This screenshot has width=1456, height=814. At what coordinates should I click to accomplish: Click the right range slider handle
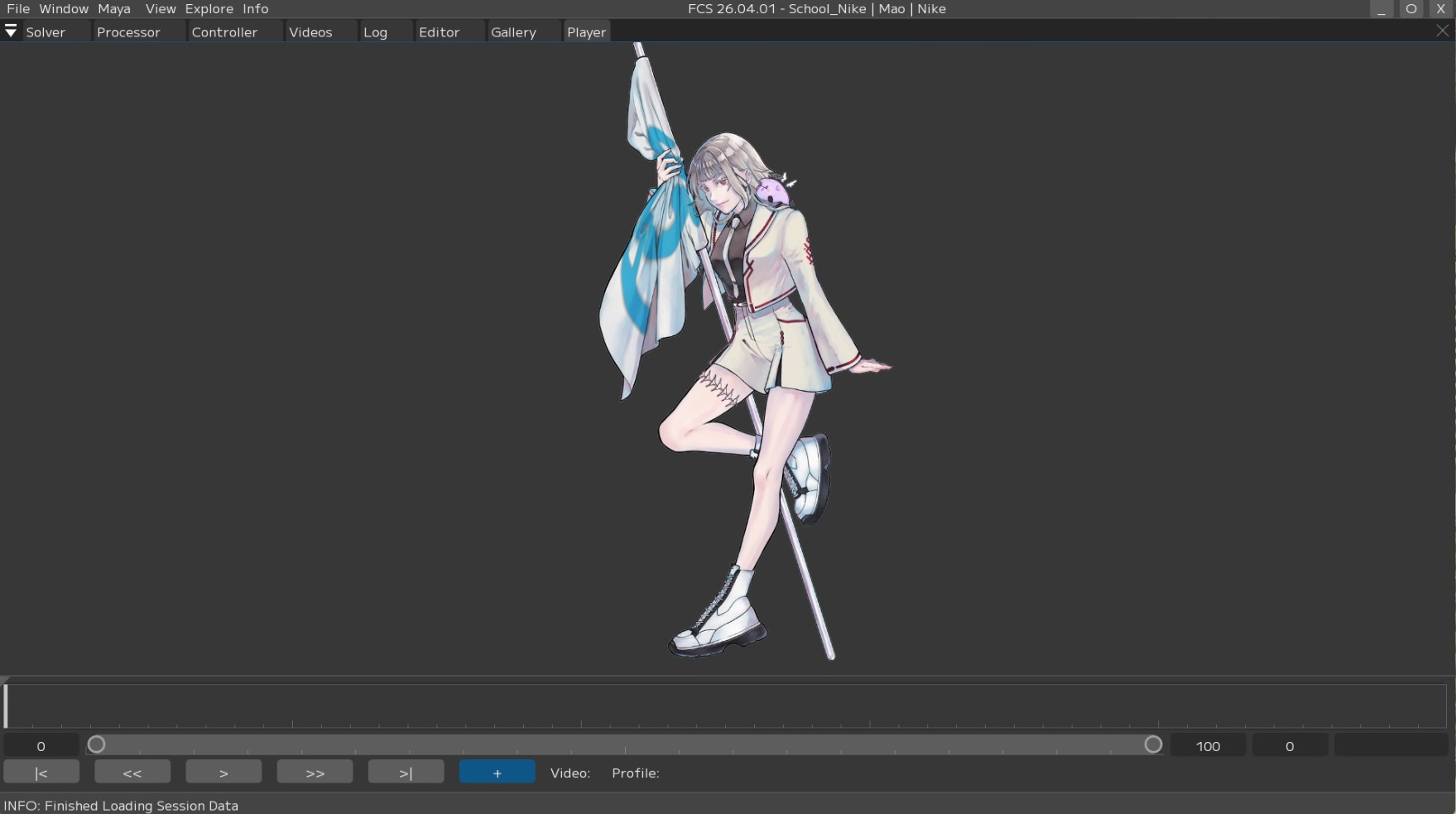(x=1153, y=745)
